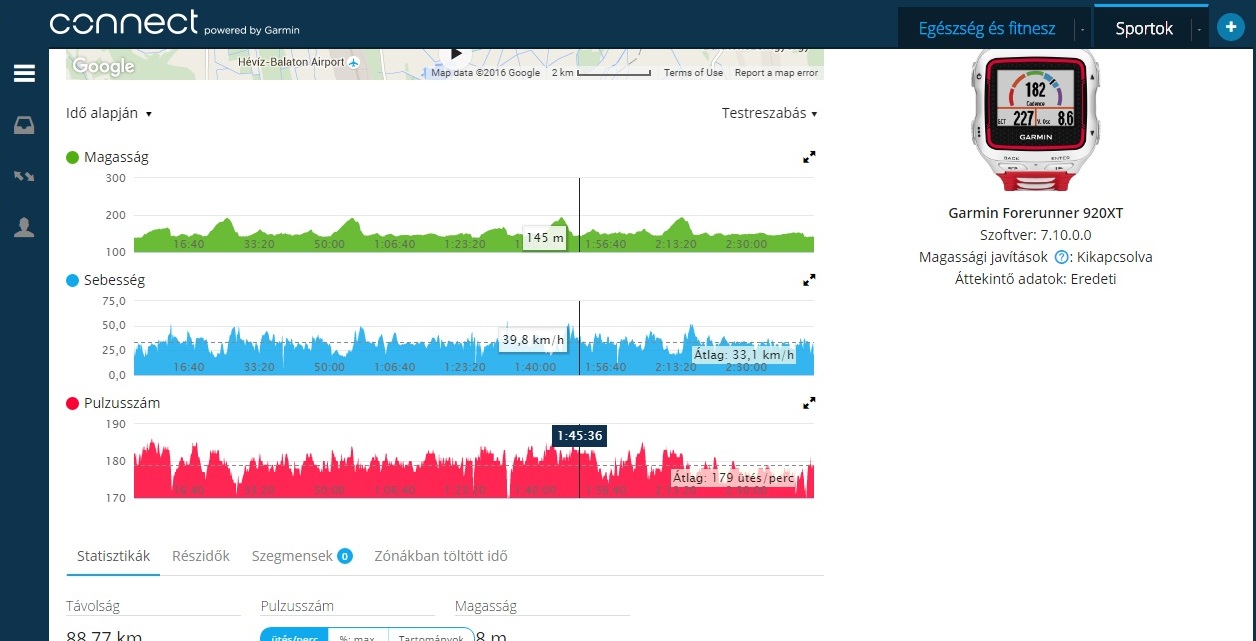Image resolution: width=1256 pixels, height=641 pixels.
Task: Click the Report a map error link
Action: (776, 73)
